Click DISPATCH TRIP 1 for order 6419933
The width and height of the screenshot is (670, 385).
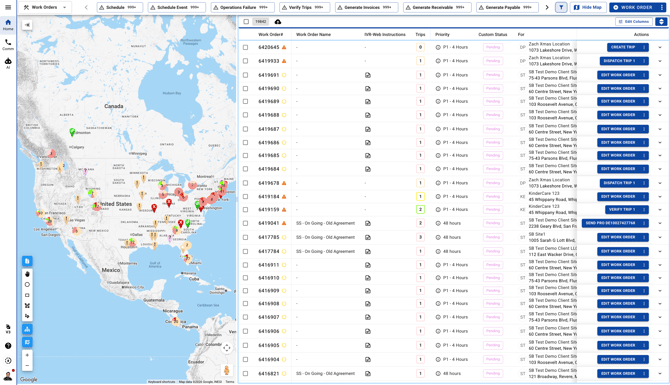(x=619, y=61)
